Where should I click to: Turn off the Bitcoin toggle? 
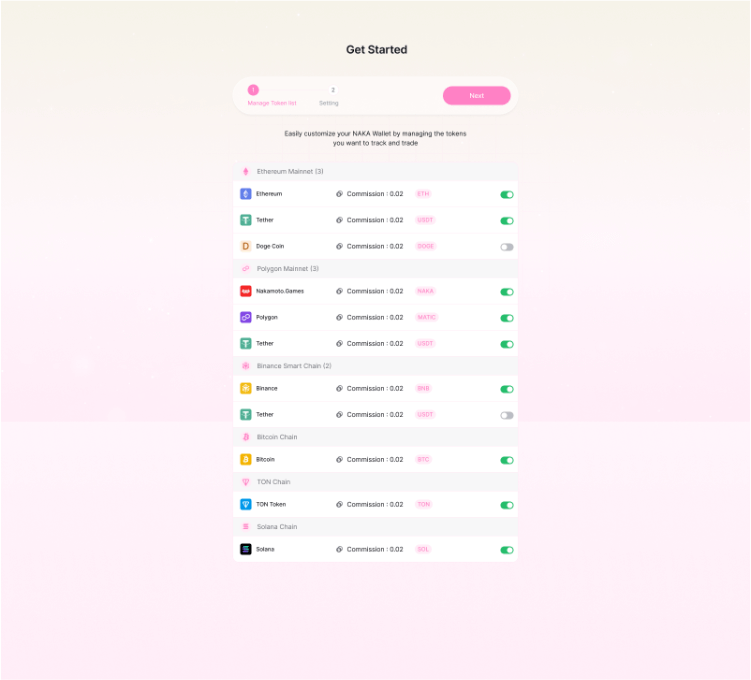(507, 460)
